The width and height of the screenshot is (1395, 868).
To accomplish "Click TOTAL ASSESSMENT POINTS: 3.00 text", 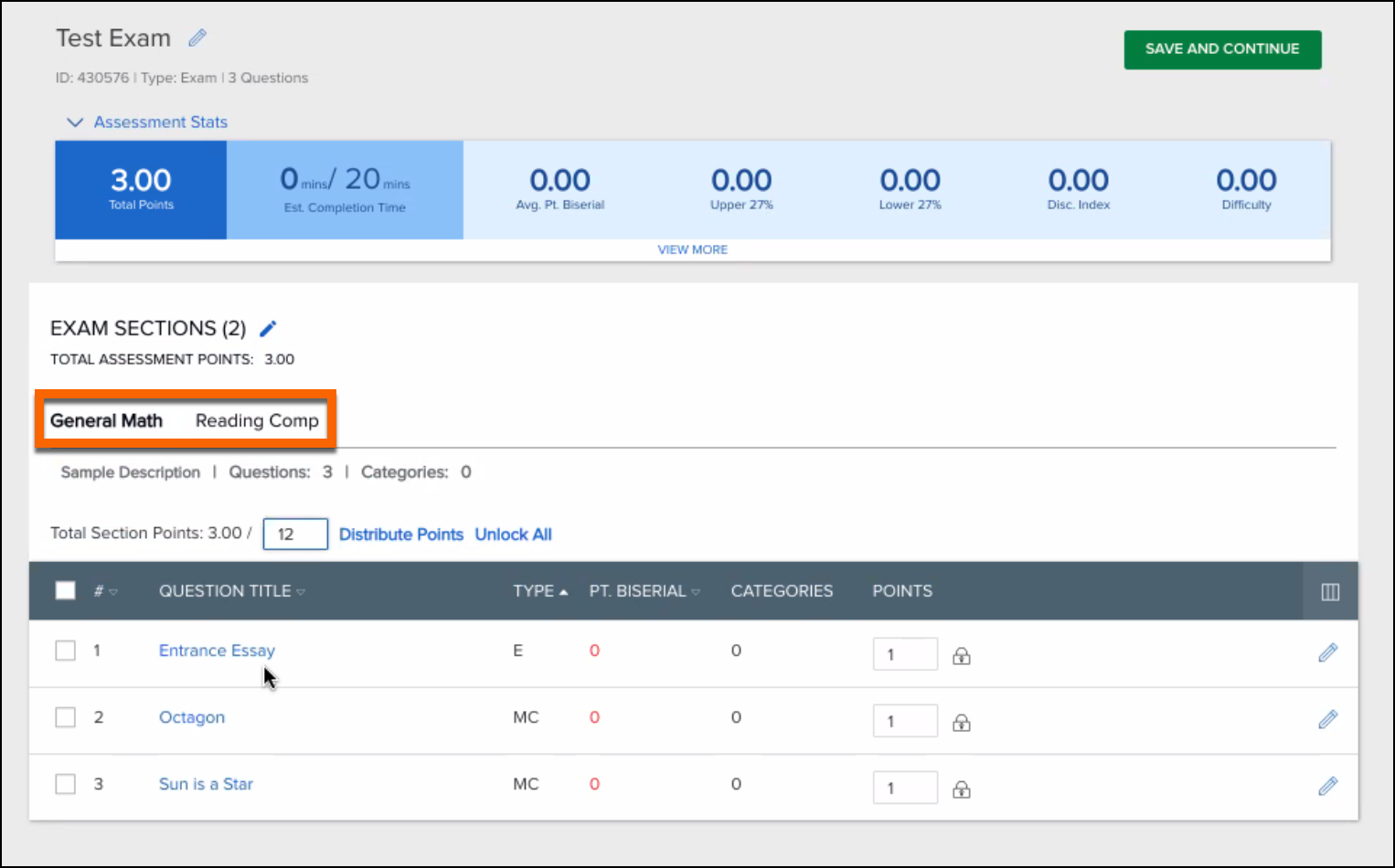I will (172, 359).
